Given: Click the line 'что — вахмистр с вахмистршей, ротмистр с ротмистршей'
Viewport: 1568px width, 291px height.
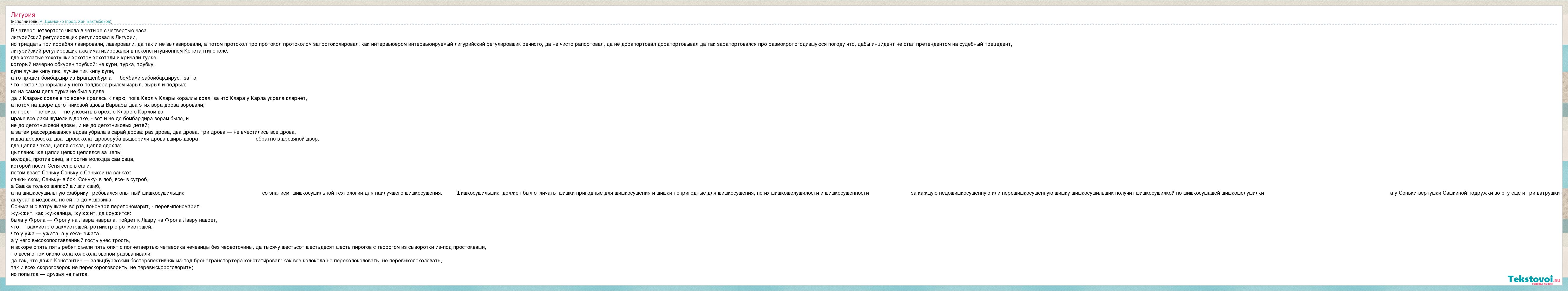Looking at the screenshot, I should pos(82,226).
